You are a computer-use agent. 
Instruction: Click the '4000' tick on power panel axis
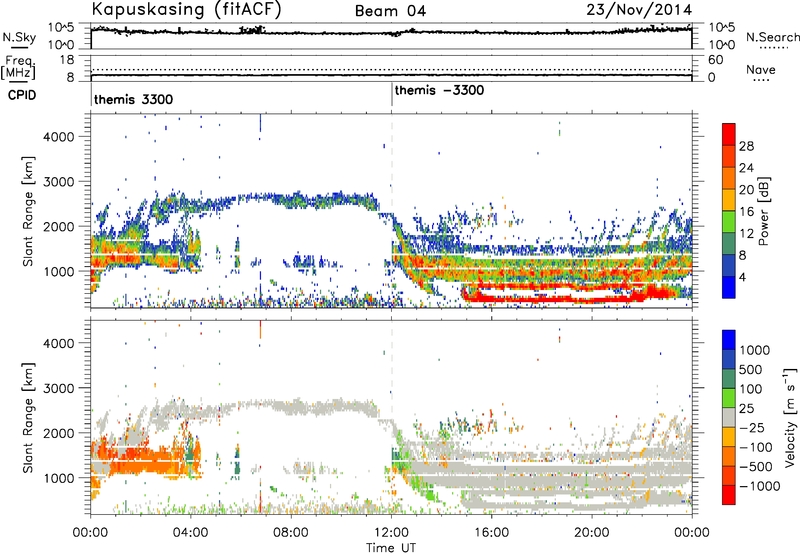click(x=58, y=137)
